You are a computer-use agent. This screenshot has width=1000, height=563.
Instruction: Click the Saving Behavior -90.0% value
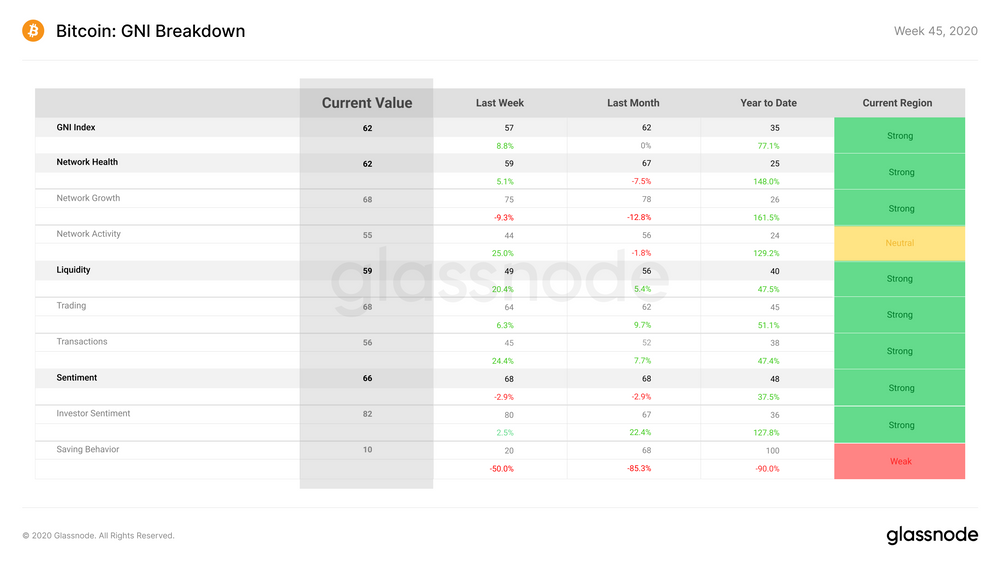[767, 469]
